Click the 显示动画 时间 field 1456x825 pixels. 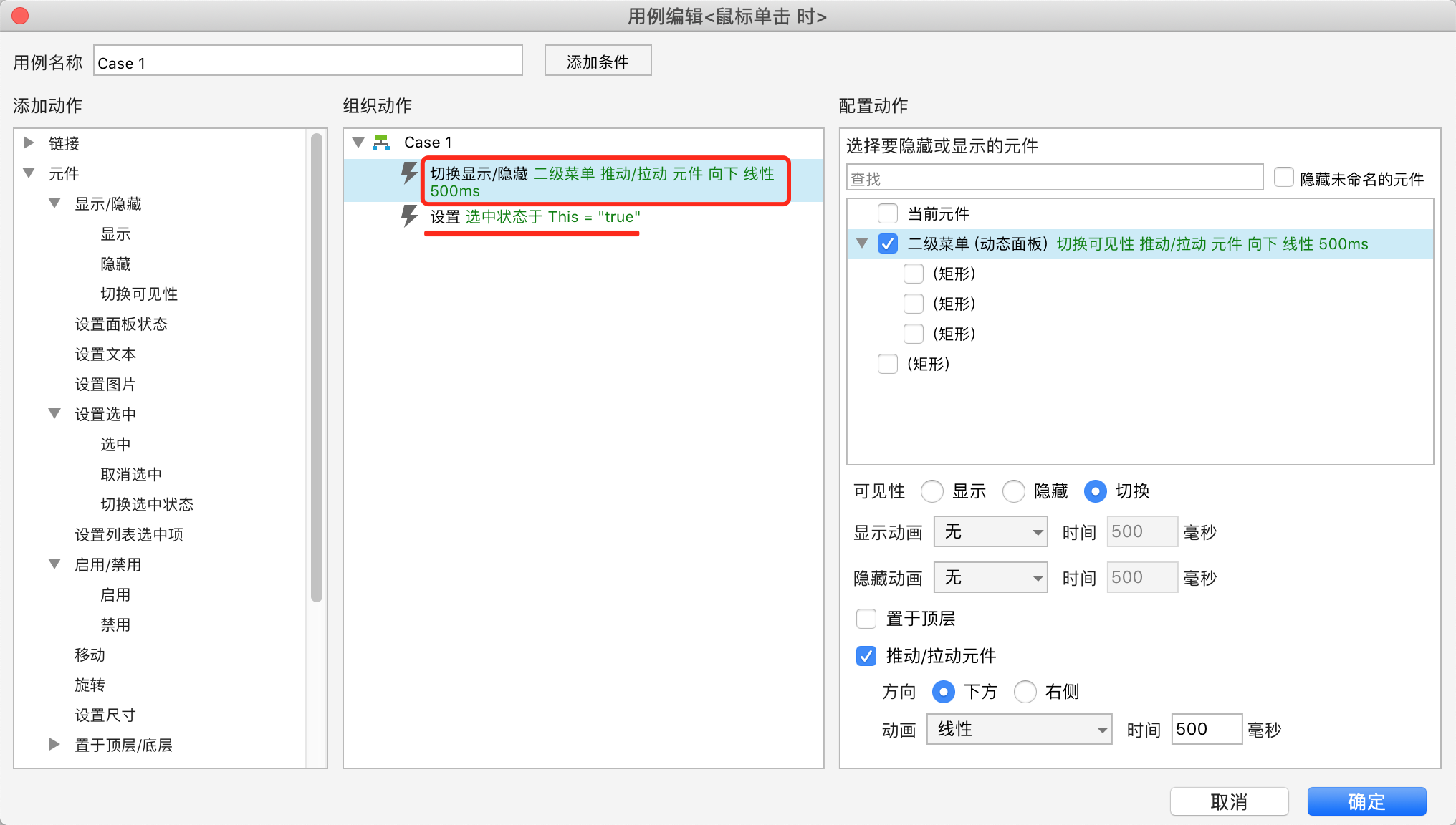pyautogui.click(x=1142, y=531)
